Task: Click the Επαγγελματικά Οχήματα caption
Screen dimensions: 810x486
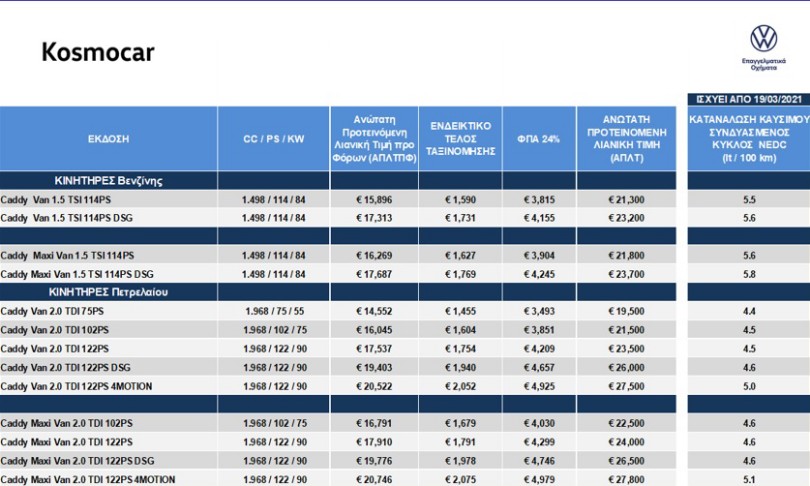Action: pos(764,64)
